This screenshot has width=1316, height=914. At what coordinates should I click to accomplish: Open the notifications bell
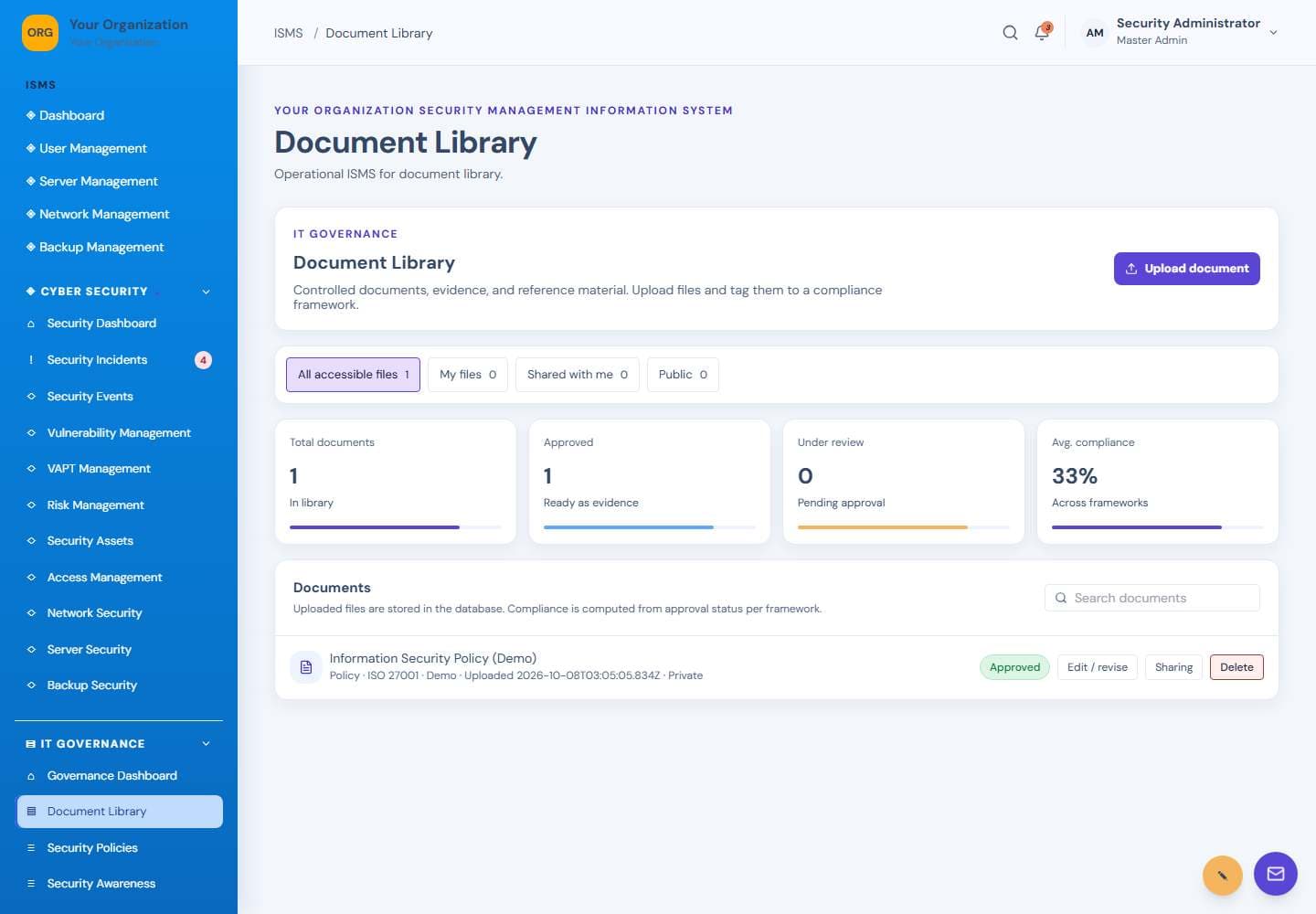coord(1042,33)
